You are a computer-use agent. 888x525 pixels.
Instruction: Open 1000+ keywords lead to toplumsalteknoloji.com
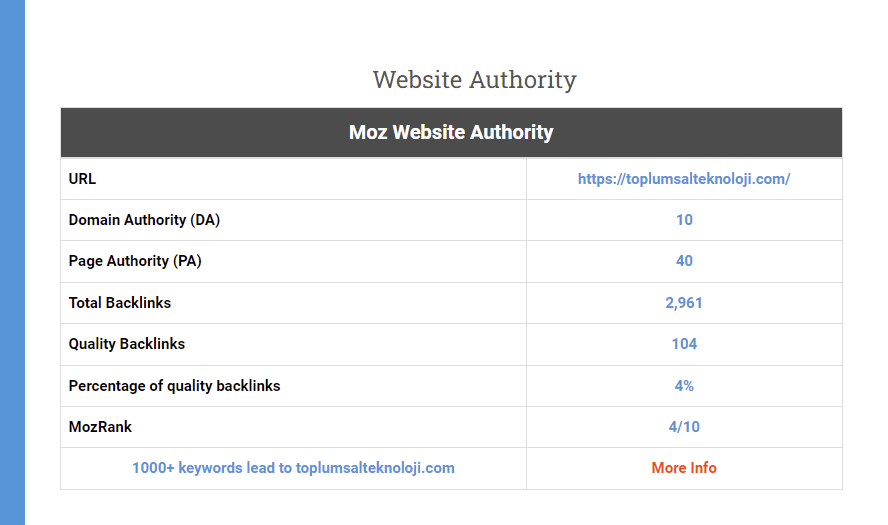[293, 468]
